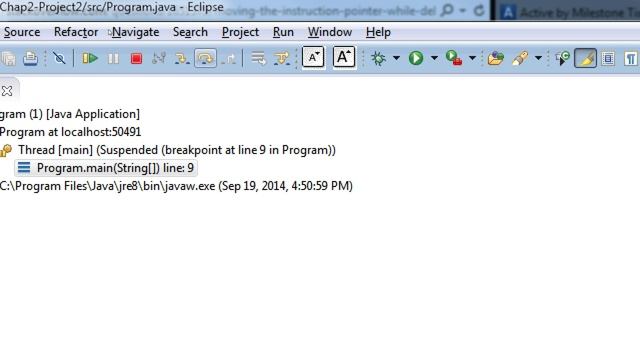Open the browser address bar dropdown arrow
Viewport: 640px width, 360px height.
click(x=462, y=10)
